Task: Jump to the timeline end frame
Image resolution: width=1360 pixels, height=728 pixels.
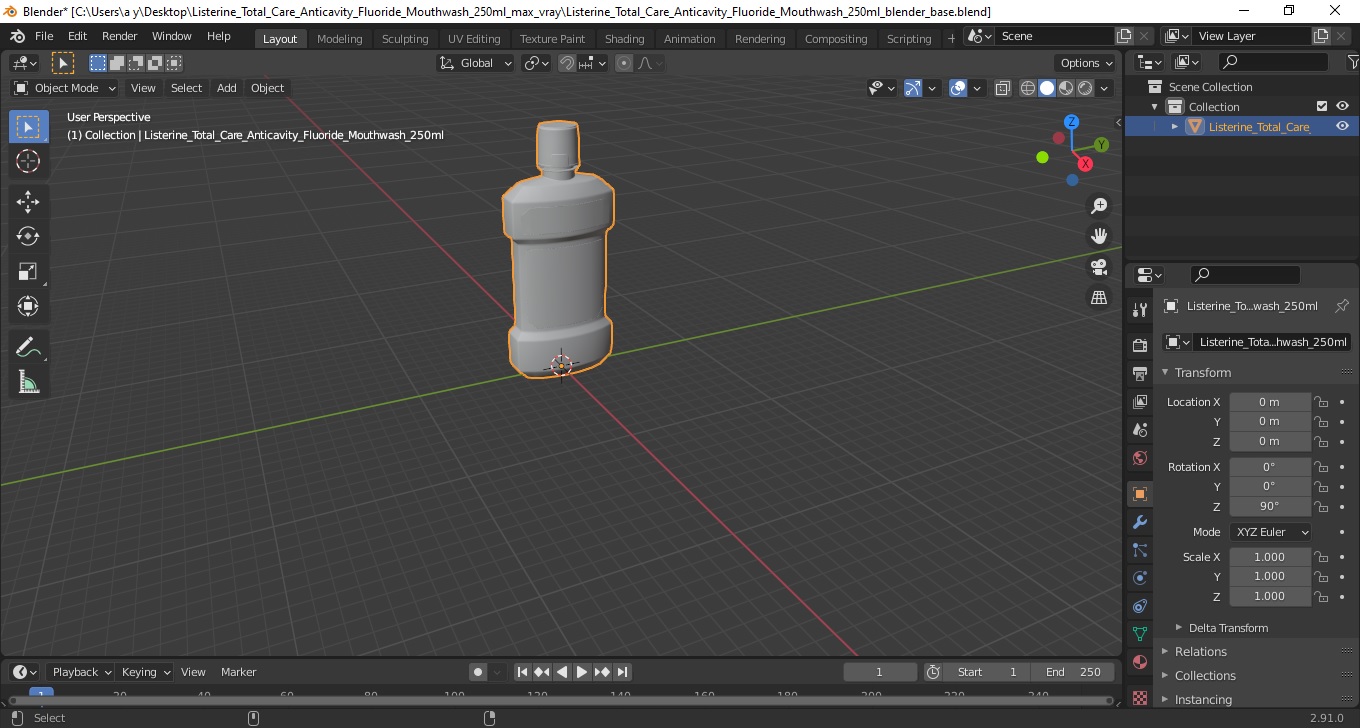Action: point(622,672)
